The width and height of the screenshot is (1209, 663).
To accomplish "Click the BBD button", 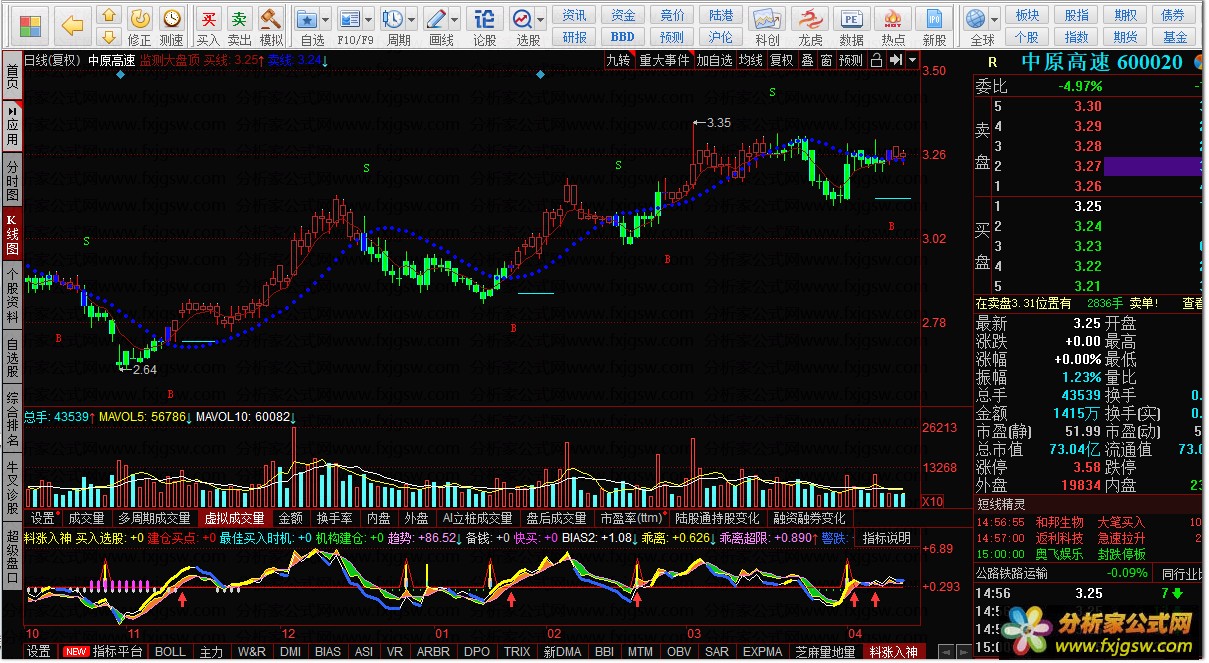I will point(623,37).
